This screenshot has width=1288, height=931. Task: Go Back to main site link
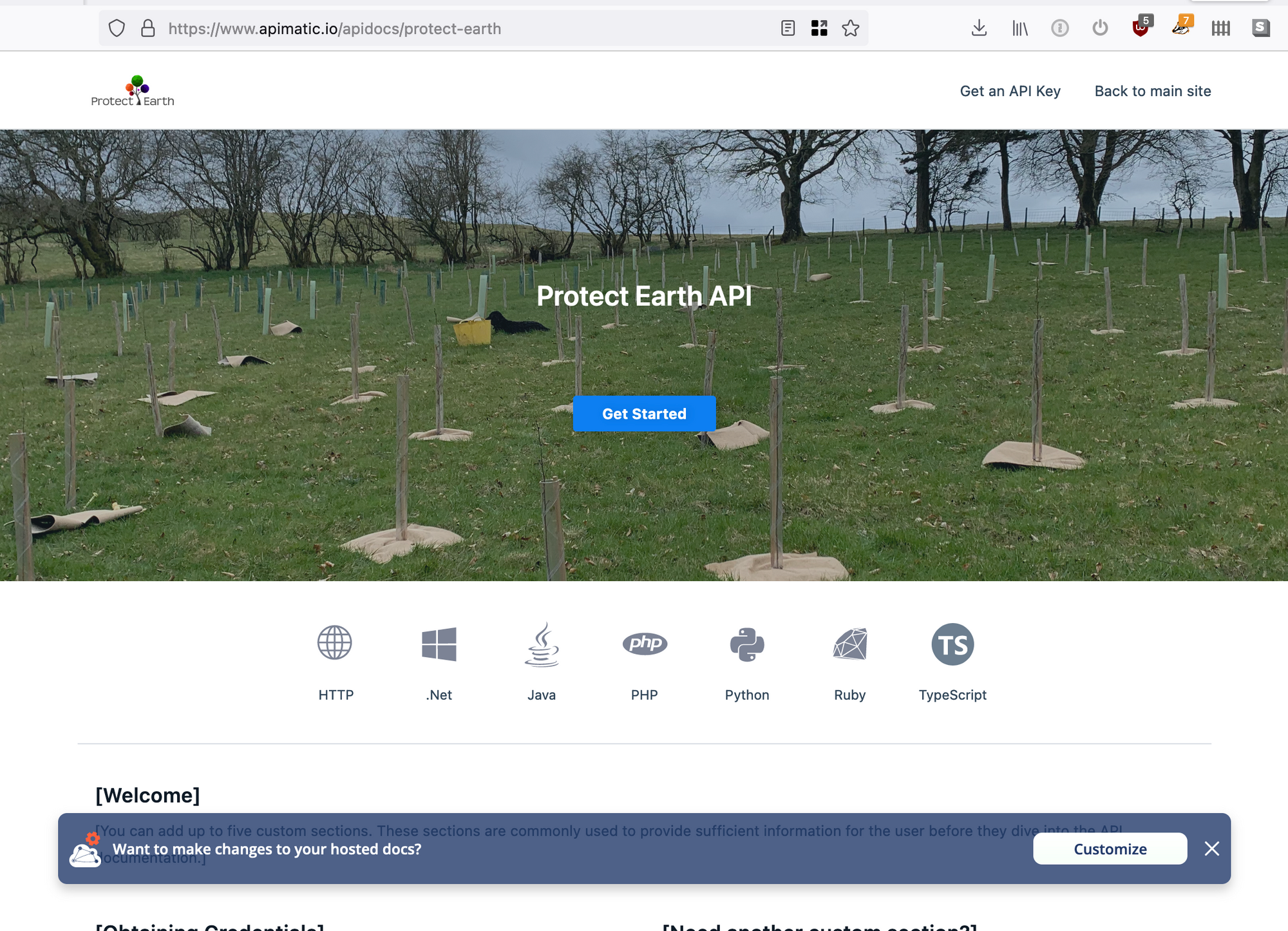(x=1153, y=91)
